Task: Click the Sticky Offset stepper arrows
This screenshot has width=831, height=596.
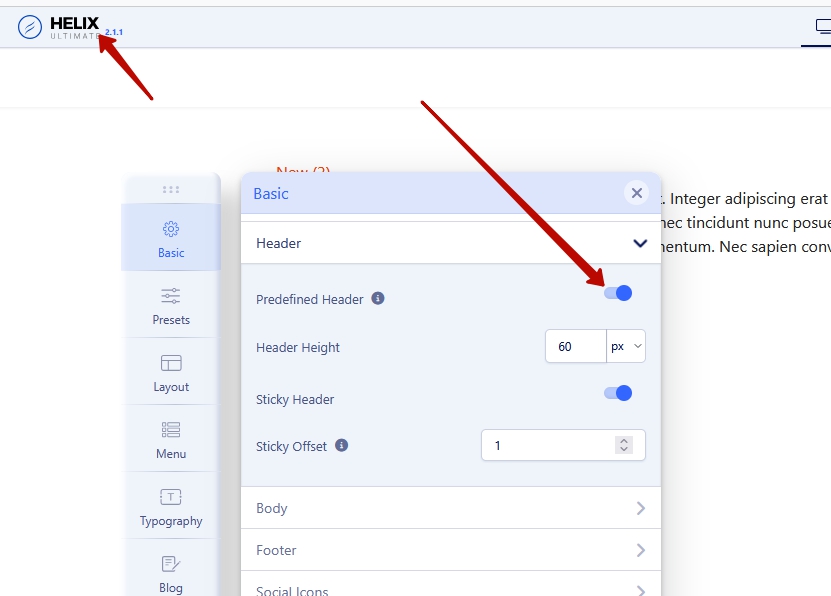Action: click(x=624, y=445)
